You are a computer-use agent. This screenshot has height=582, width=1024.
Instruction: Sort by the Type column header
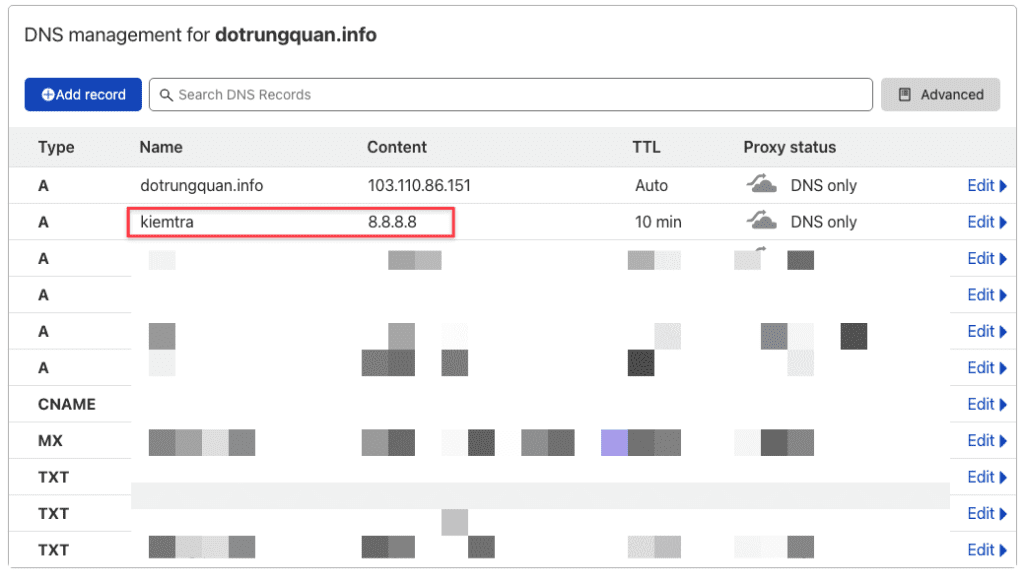(x=56, y=147)
